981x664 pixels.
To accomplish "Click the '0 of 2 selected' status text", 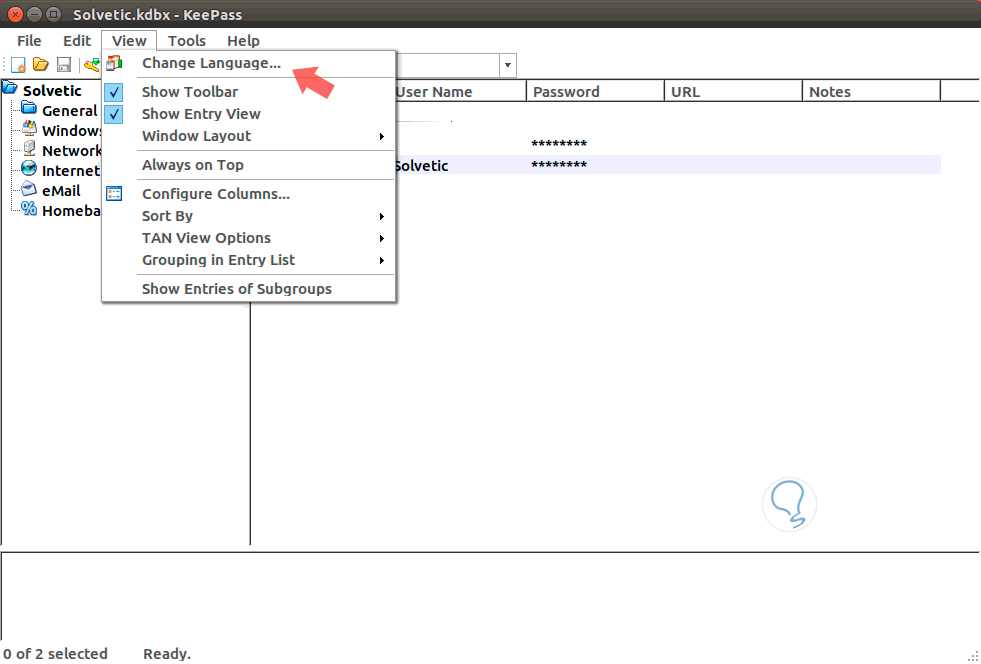I will click(55, 653).
